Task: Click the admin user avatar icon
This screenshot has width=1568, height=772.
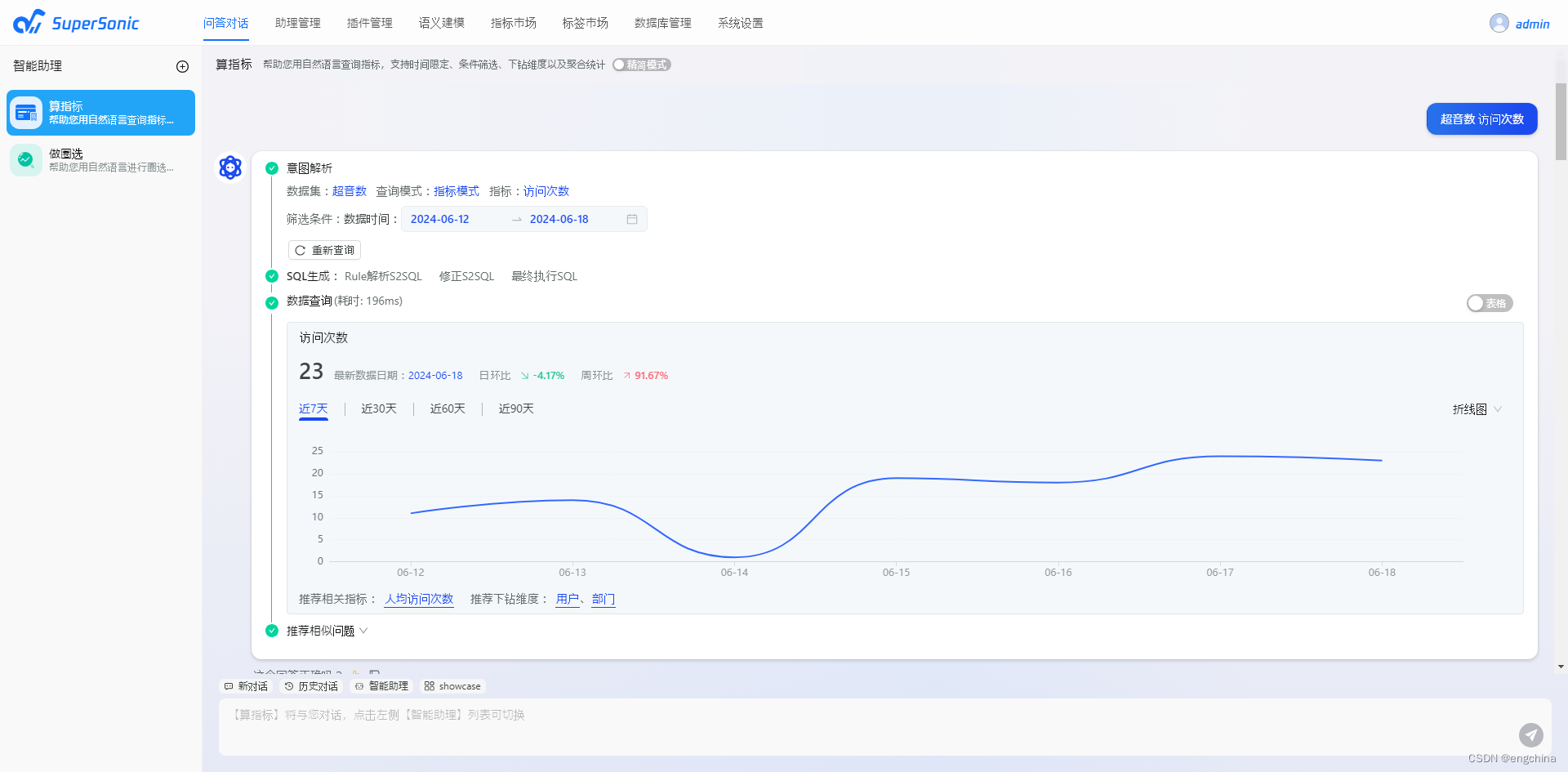Action: (1499, 23)
